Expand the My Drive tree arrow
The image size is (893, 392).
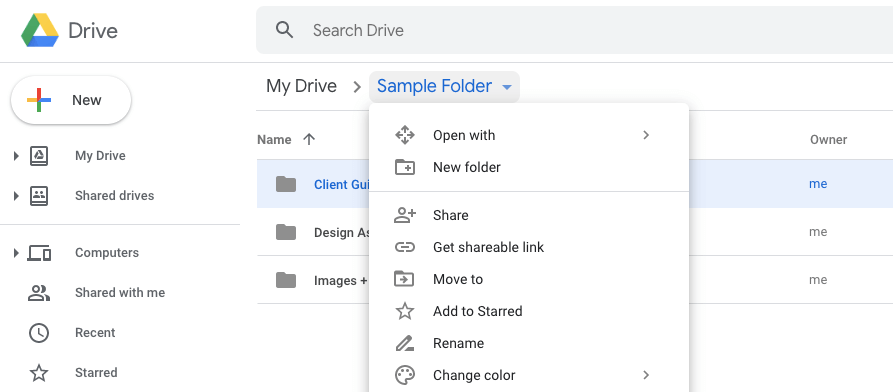tap(16, 156)
